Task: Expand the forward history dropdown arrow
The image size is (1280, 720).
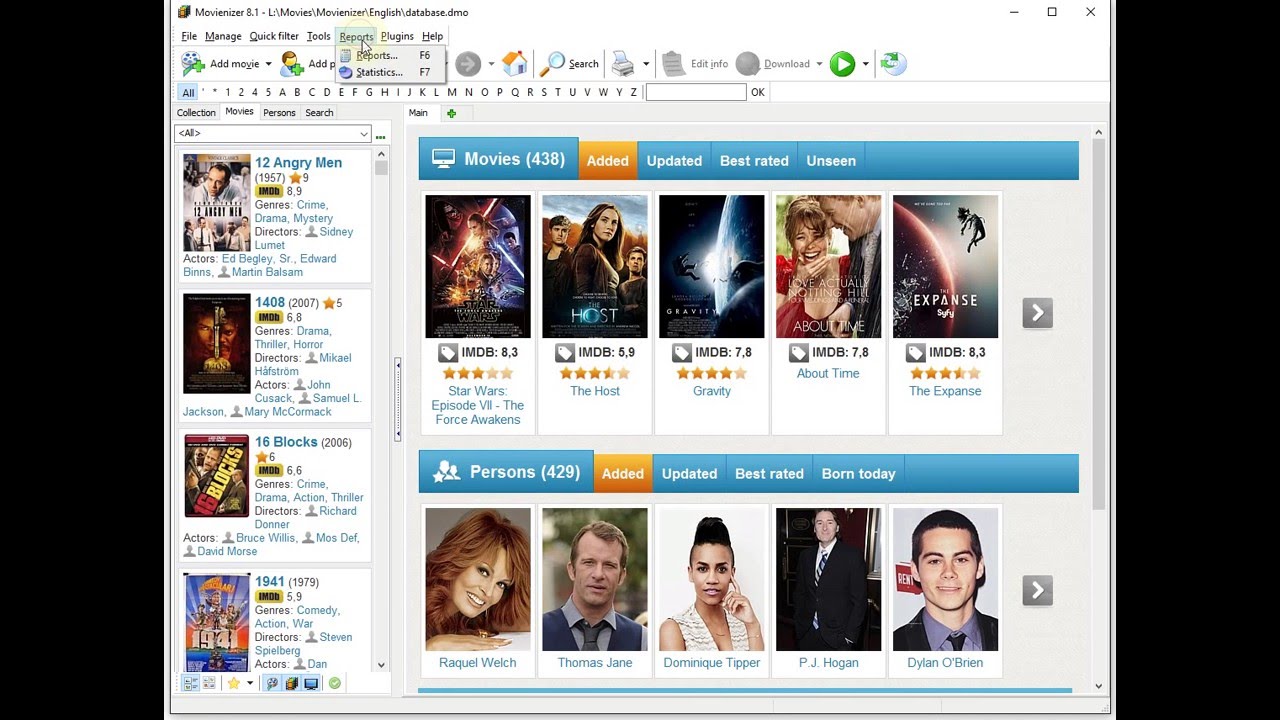Action: pos(491,64)
